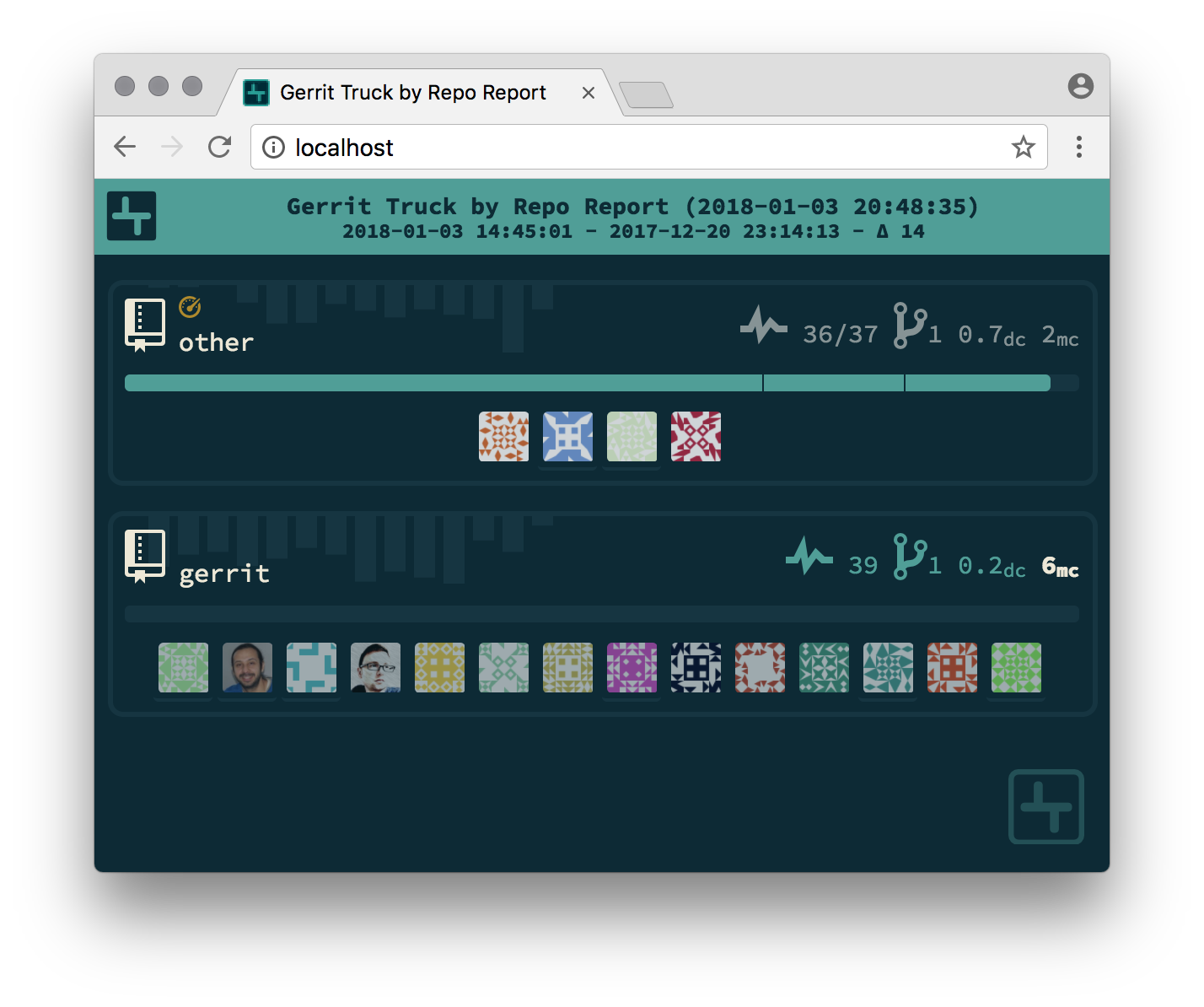This screenshot has width=1204, height=1007.
Task: Select last bright green avatar in gerrit row
Action: click(x=1017, y=668)
